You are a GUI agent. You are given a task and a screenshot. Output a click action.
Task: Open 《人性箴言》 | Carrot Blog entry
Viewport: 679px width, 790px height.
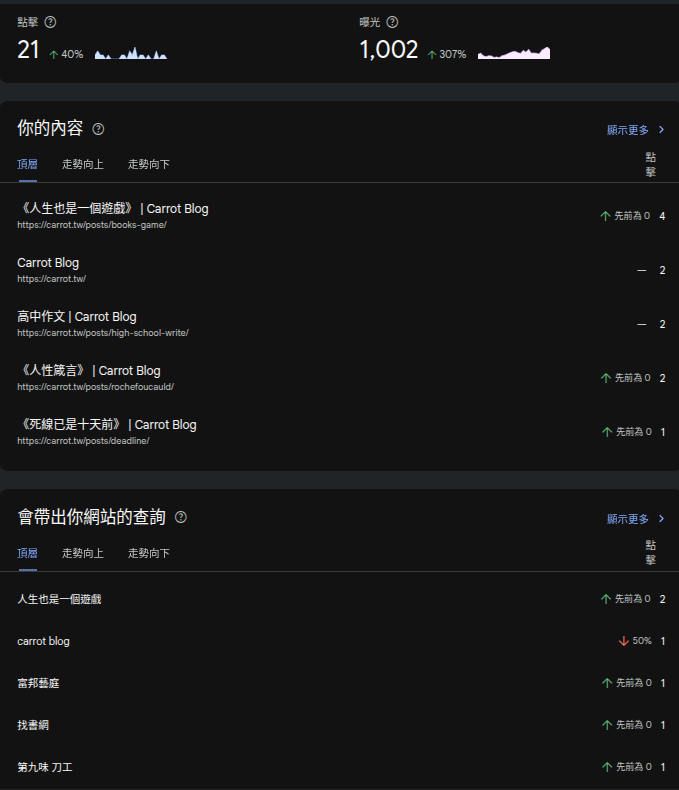(90, 371)
